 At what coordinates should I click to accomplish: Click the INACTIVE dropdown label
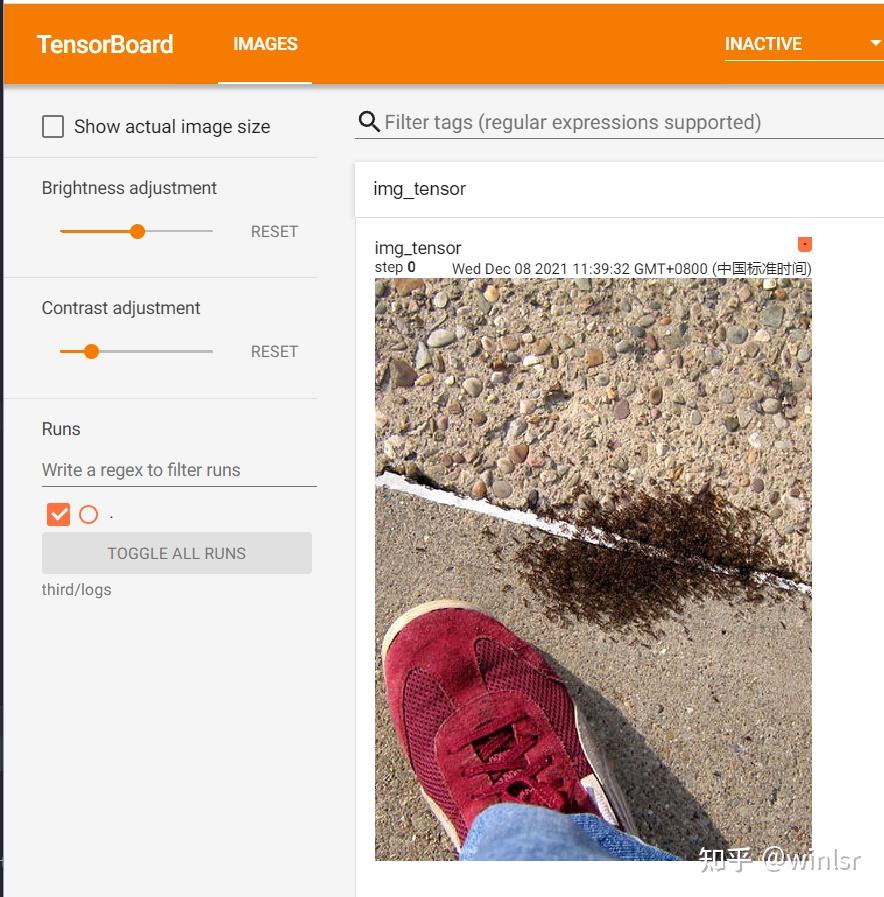point(763,44)
